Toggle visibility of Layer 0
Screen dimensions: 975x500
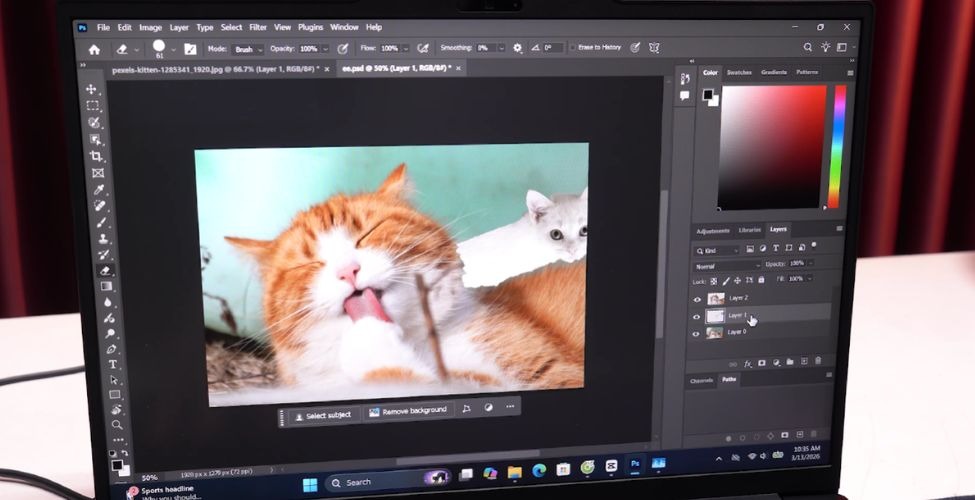click(x=697, y=333)
